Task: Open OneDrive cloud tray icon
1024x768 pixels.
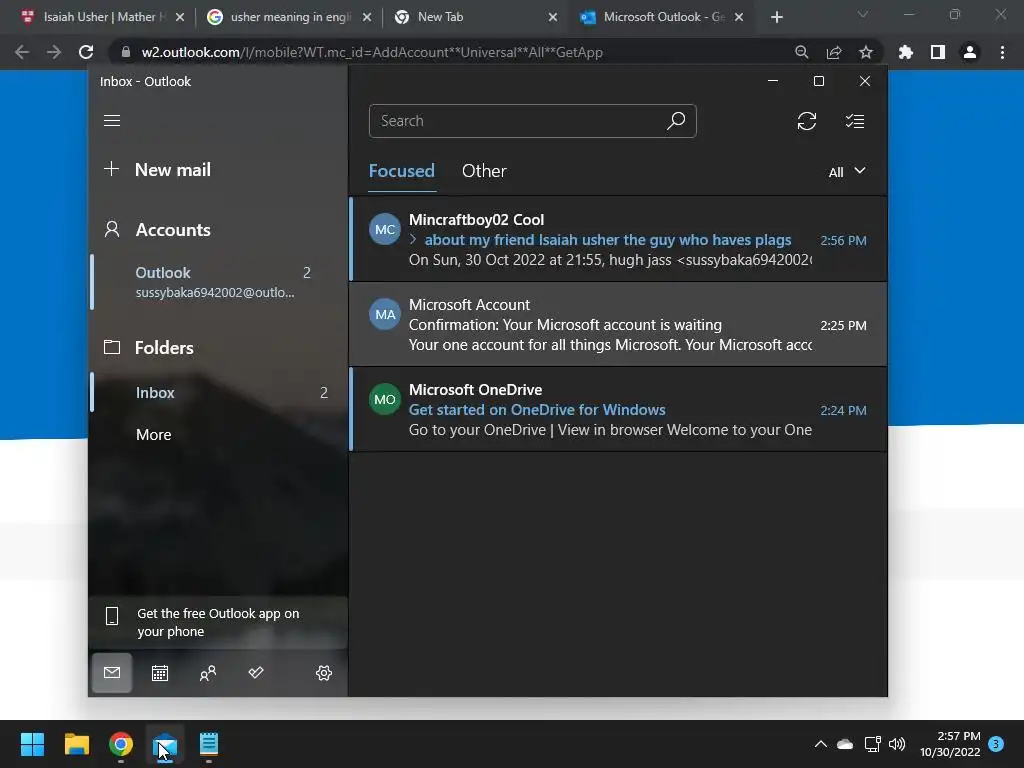Action: tap(845, 744)
